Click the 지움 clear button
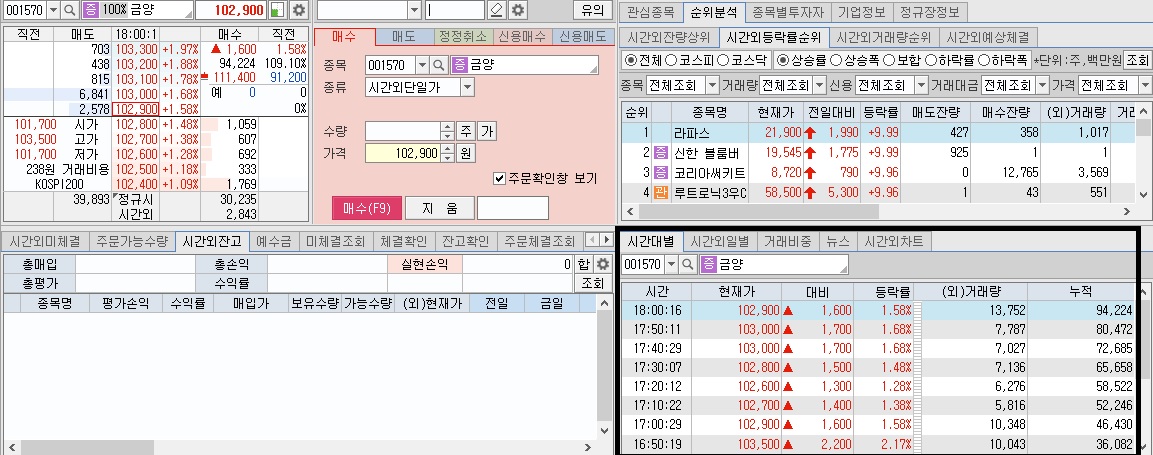 pyautogui.click(x=439, y=208)
